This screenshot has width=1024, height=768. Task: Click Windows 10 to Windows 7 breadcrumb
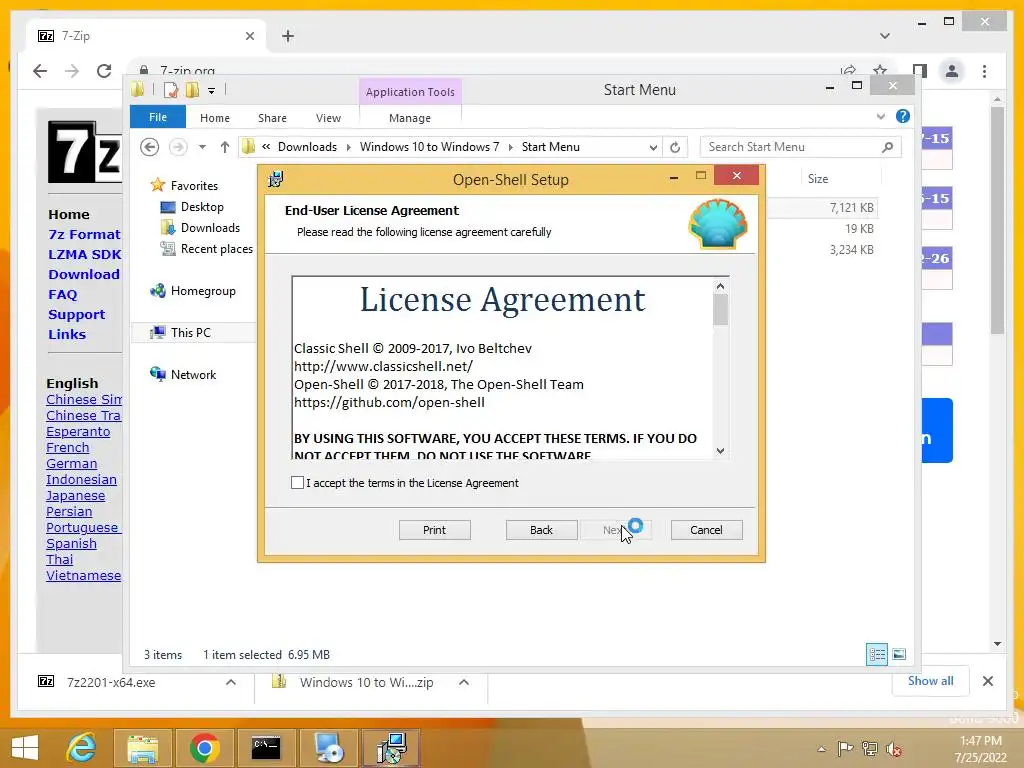pos(429,147)
